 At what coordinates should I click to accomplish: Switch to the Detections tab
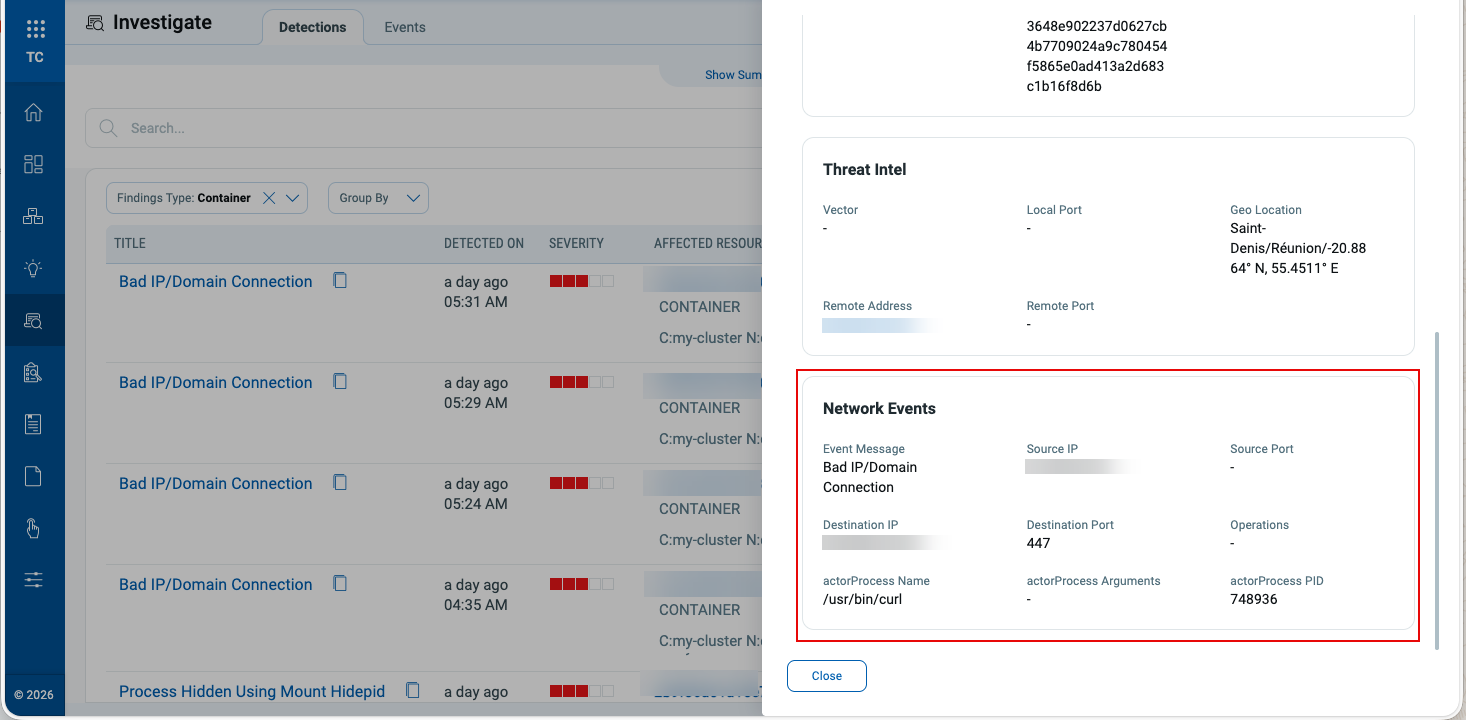(x=312, y=27)
